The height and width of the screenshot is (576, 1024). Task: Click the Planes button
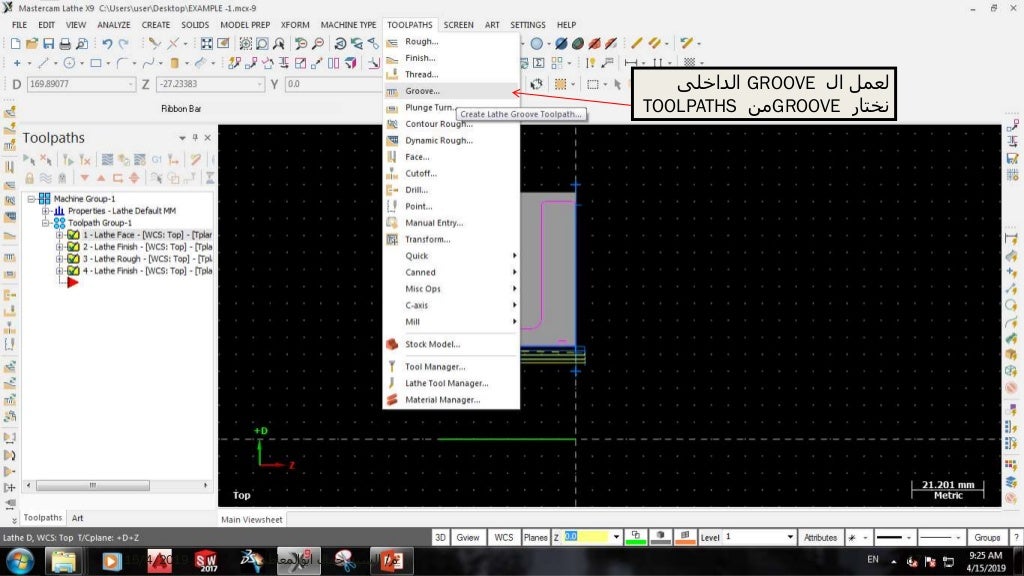(536, 537)
